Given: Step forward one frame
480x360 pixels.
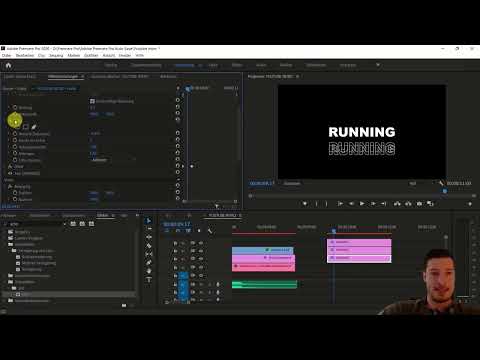Looking at the screenshot, I should (373, 204).
